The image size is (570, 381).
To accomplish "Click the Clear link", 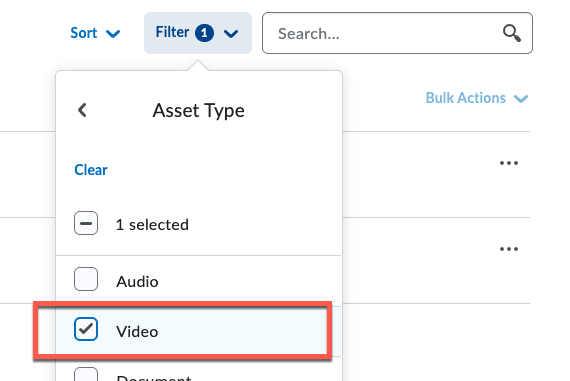I will coord(91,170).
